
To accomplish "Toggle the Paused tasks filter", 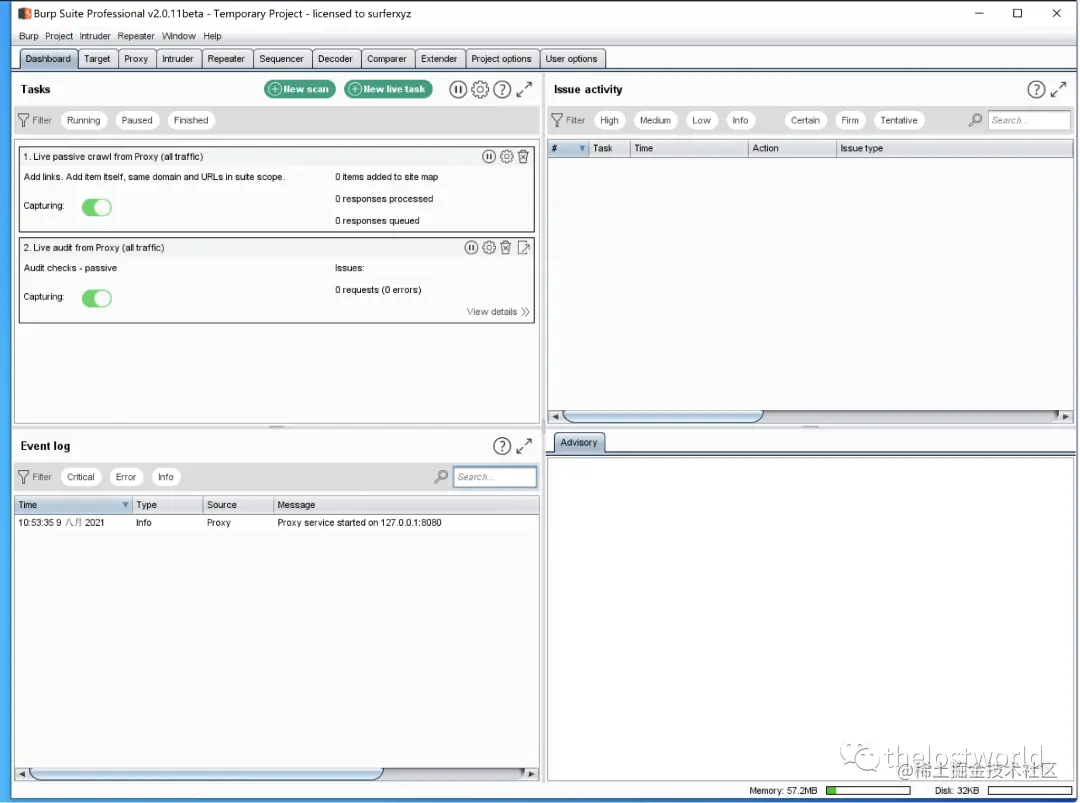I will click(x=137, y=120).
